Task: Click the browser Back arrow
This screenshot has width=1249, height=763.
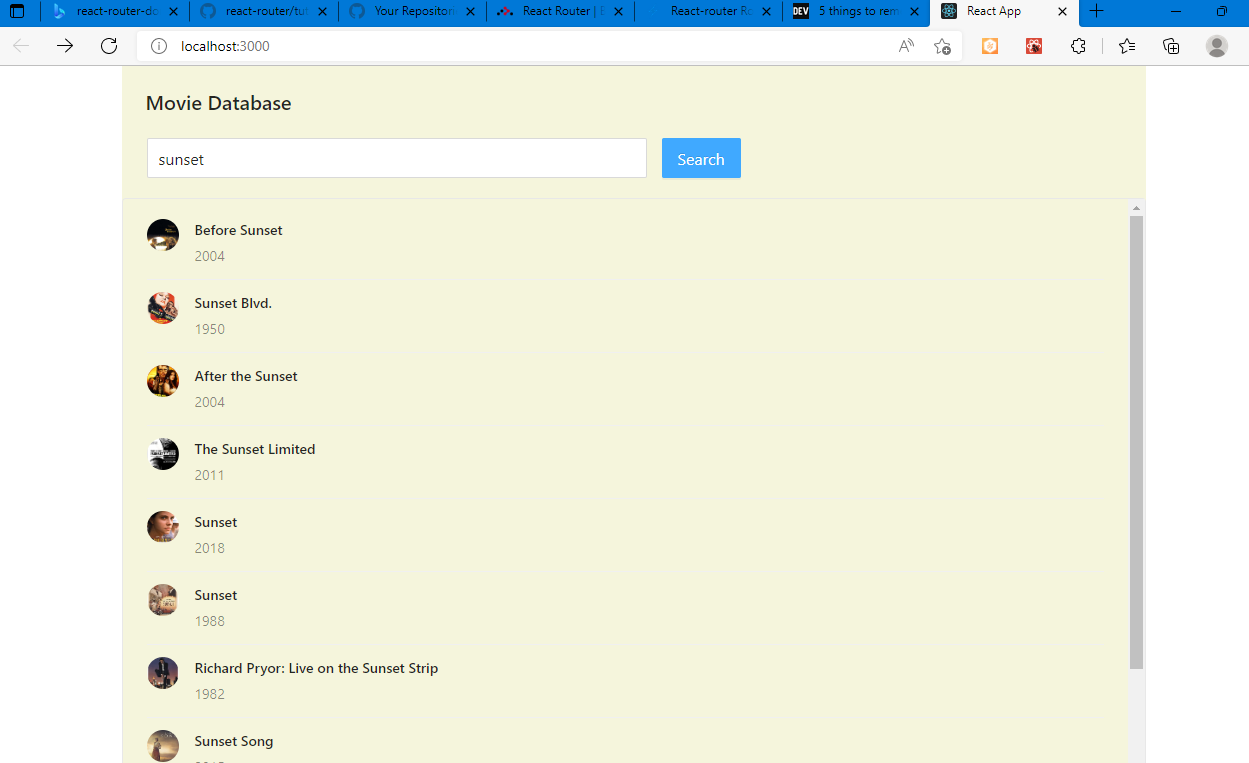Action: (x=21, y=46)
